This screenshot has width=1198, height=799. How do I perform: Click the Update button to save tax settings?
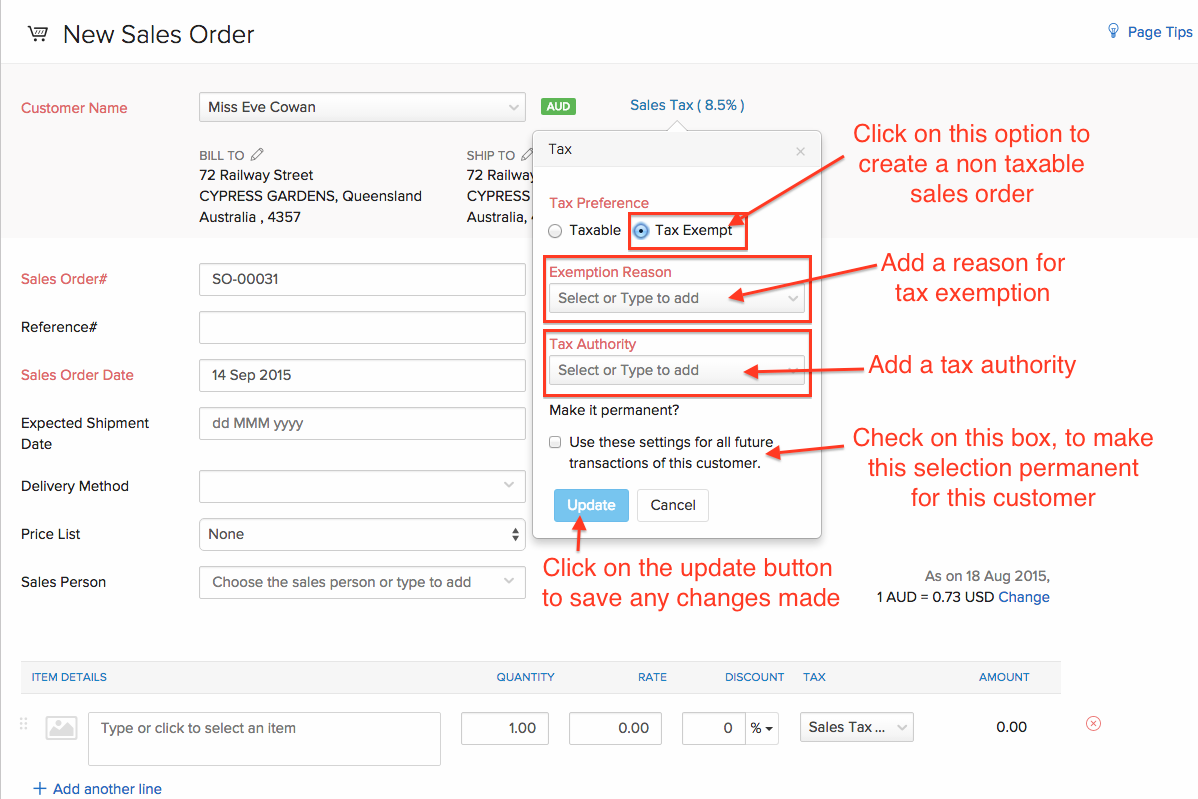pyautogui.click(x=591, y=505)
